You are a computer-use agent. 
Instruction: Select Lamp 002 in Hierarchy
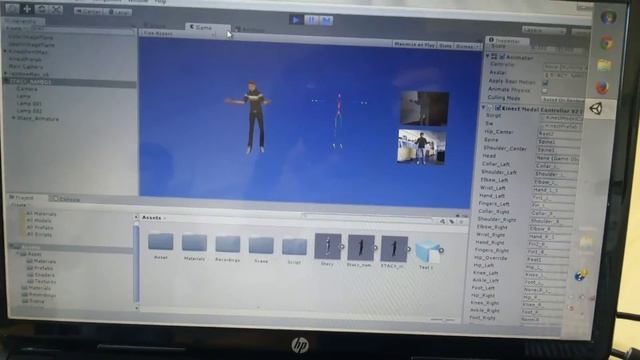pyautogui.click(x=29, y=111)
